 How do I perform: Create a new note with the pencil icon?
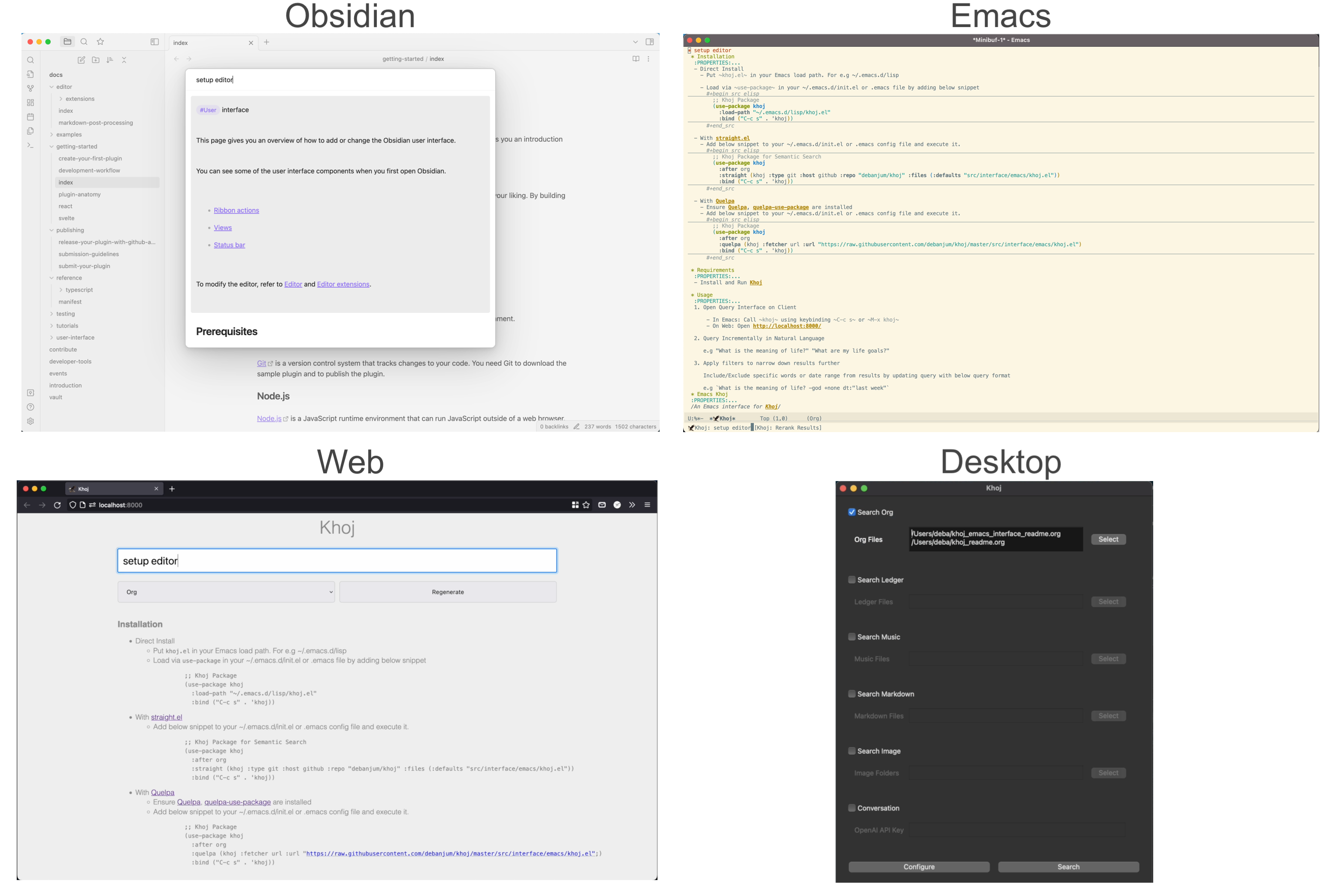coord(81,60)
